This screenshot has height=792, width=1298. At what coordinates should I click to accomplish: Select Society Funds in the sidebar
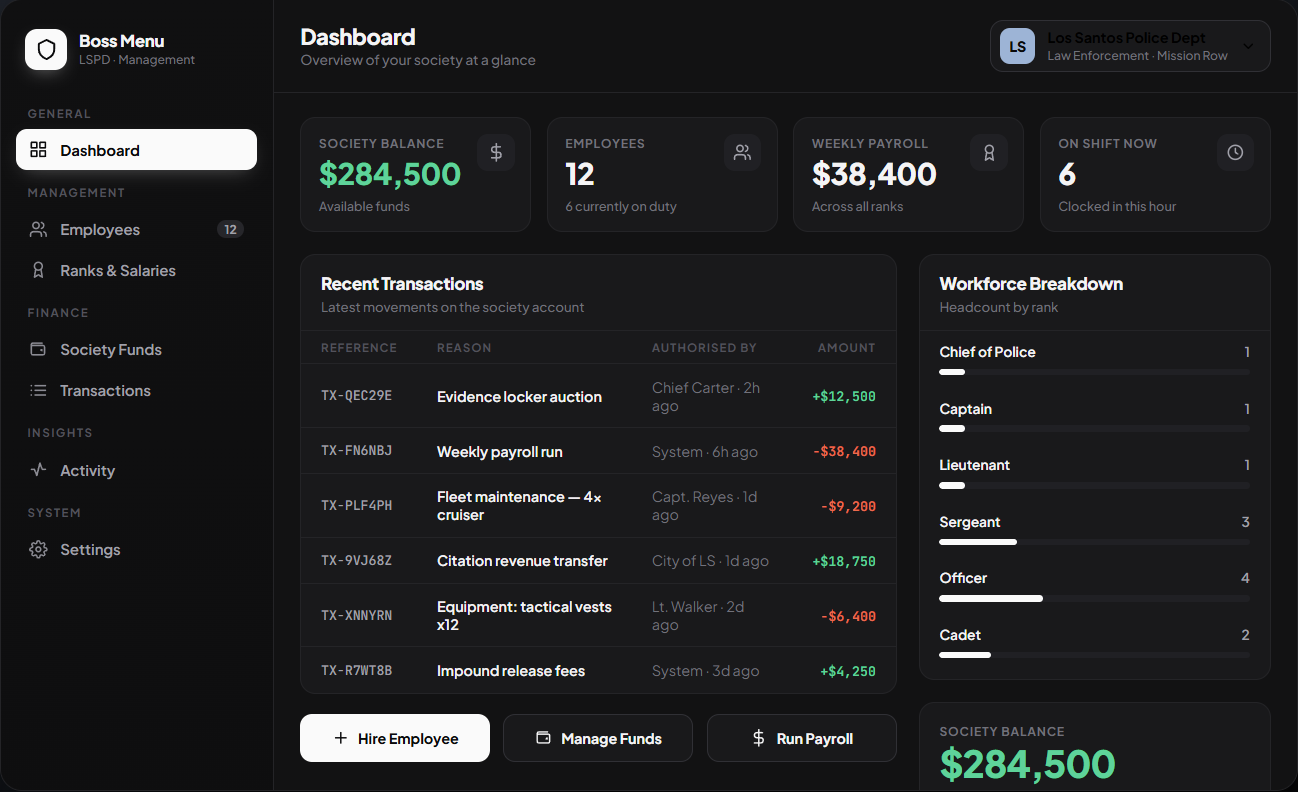pyautogui.click(x=136, y=349)
